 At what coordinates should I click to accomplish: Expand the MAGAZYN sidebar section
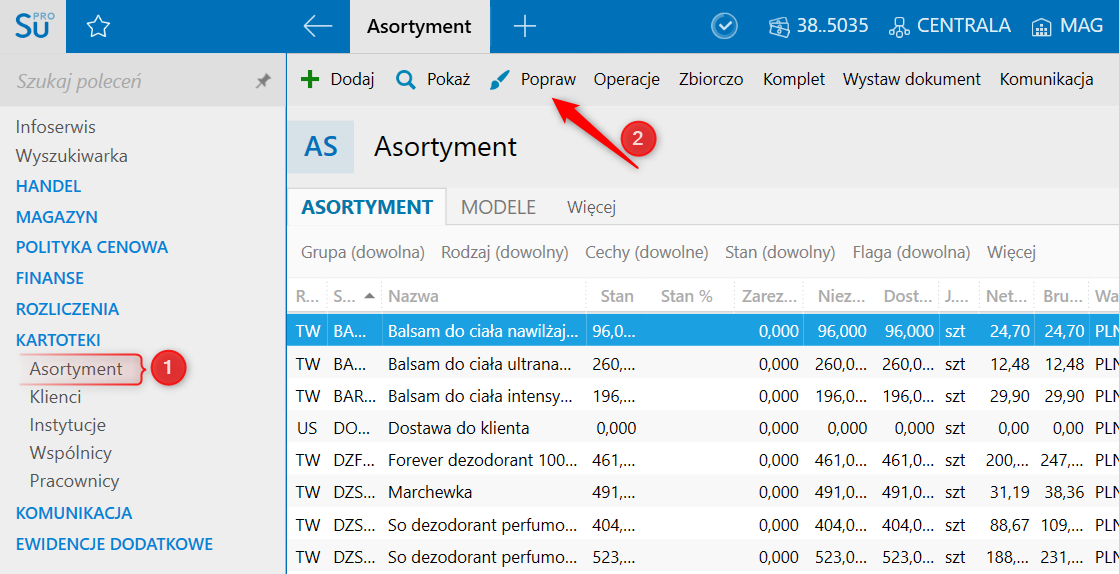57,217
